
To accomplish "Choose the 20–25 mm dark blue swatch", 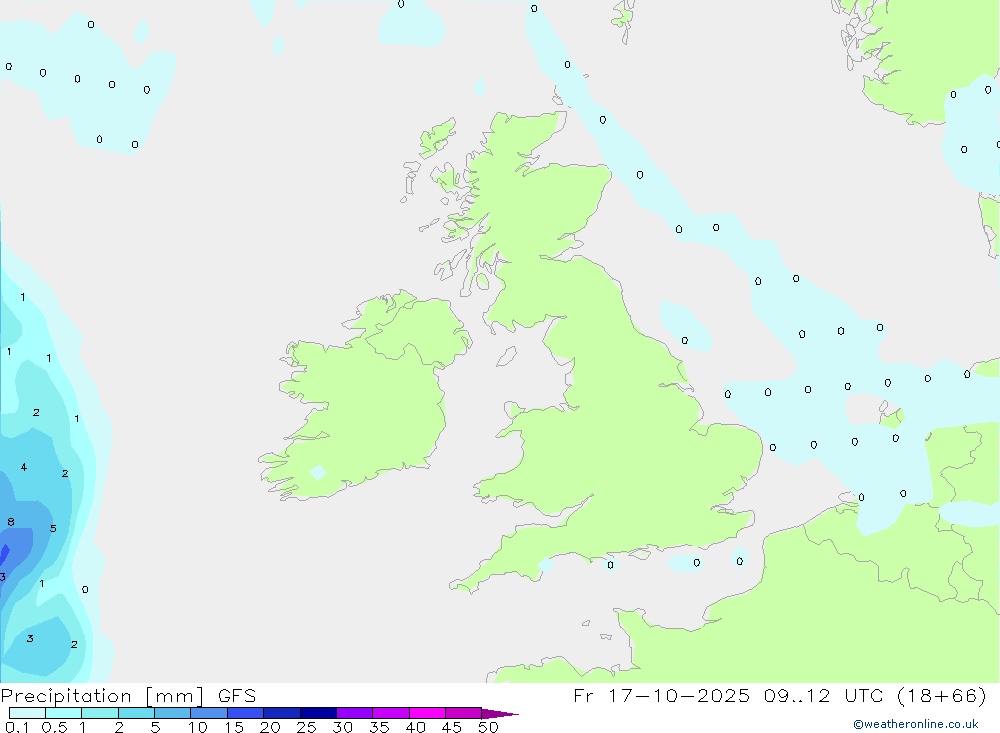I will point(281,713).
